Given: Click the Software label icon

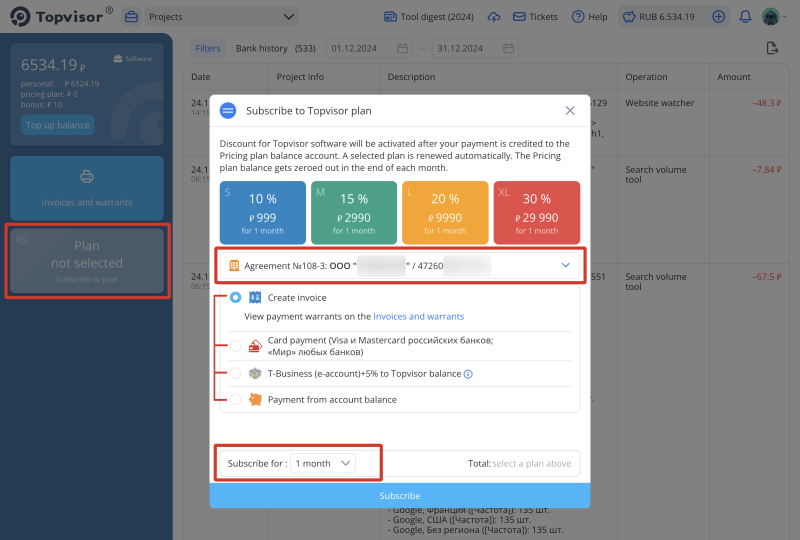Looking at the screenshot, I should pos(118,58).
